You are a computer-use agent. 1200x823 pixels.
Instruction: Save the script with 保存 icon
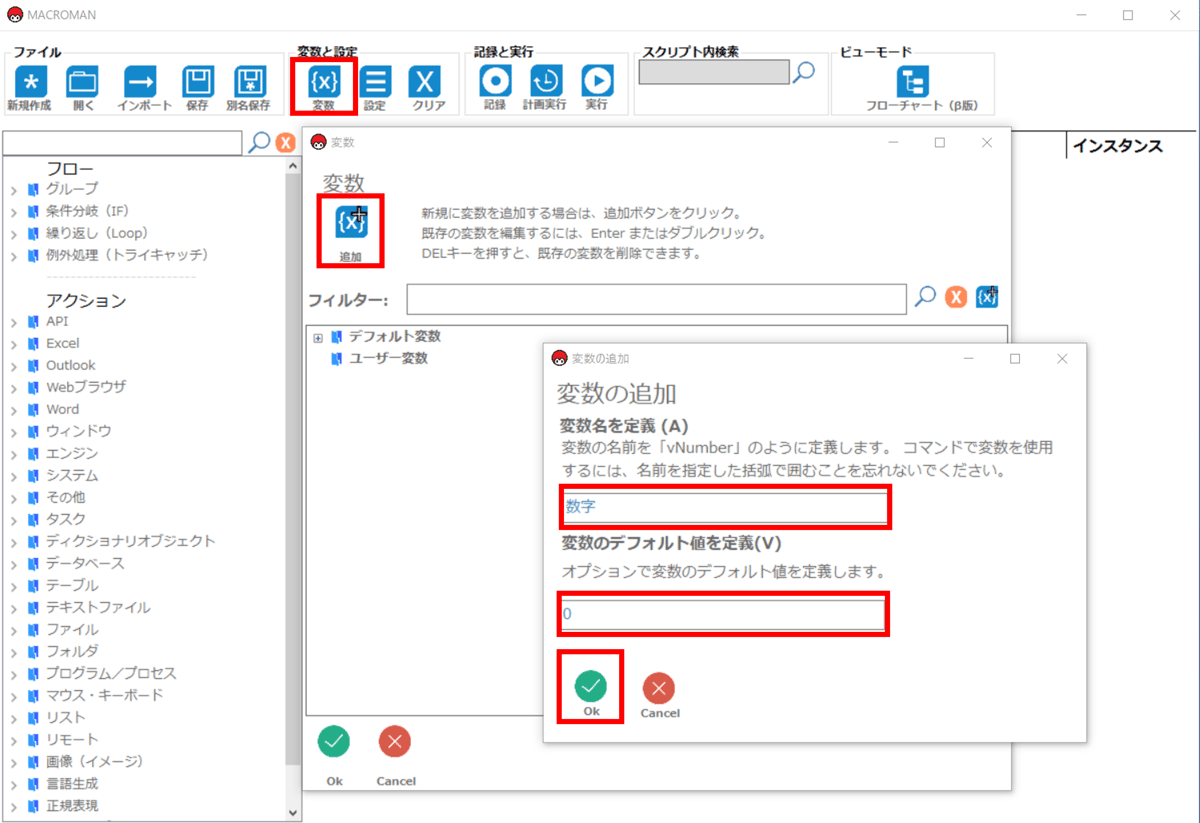(x=199, y=82)
